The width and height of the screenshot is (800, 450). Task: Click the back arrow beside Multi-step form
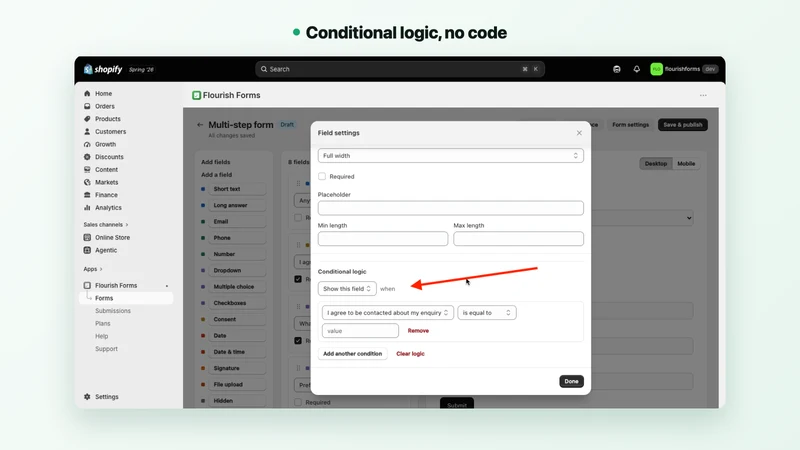[200, 124]
